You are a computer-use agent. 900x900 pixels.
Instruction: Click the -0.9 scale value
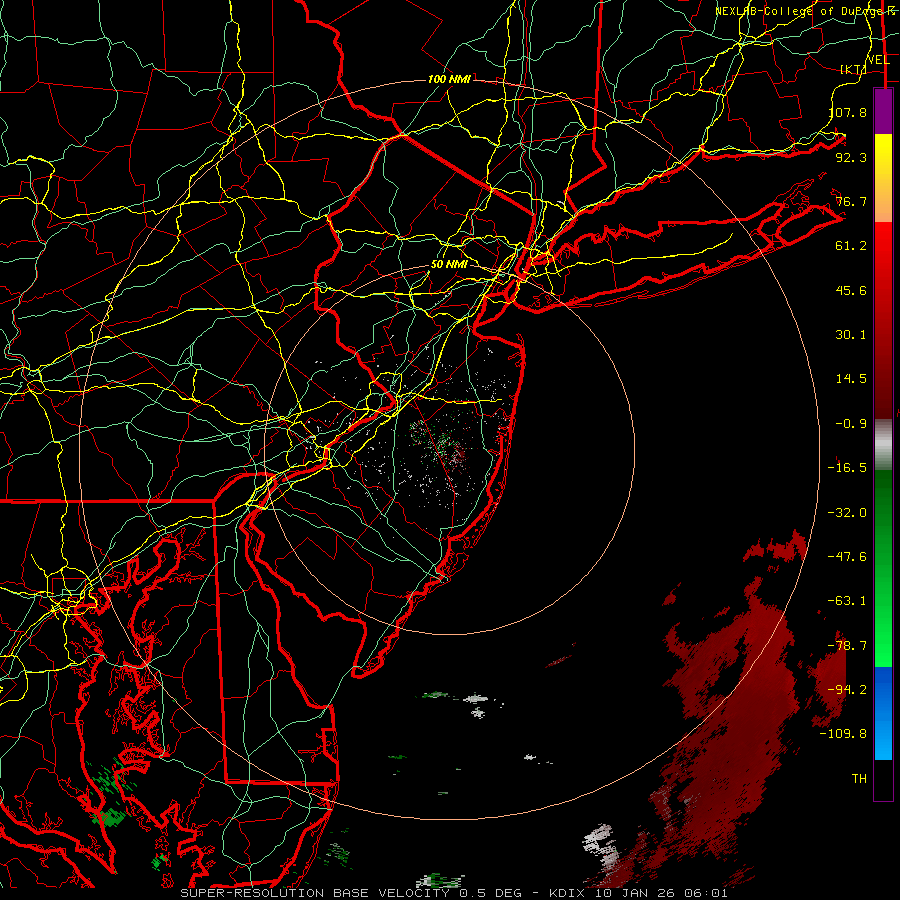851,424
